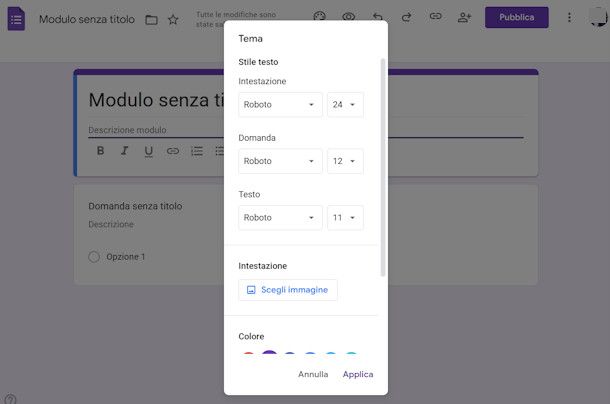Open the theme palette icon

coord(320,17)
